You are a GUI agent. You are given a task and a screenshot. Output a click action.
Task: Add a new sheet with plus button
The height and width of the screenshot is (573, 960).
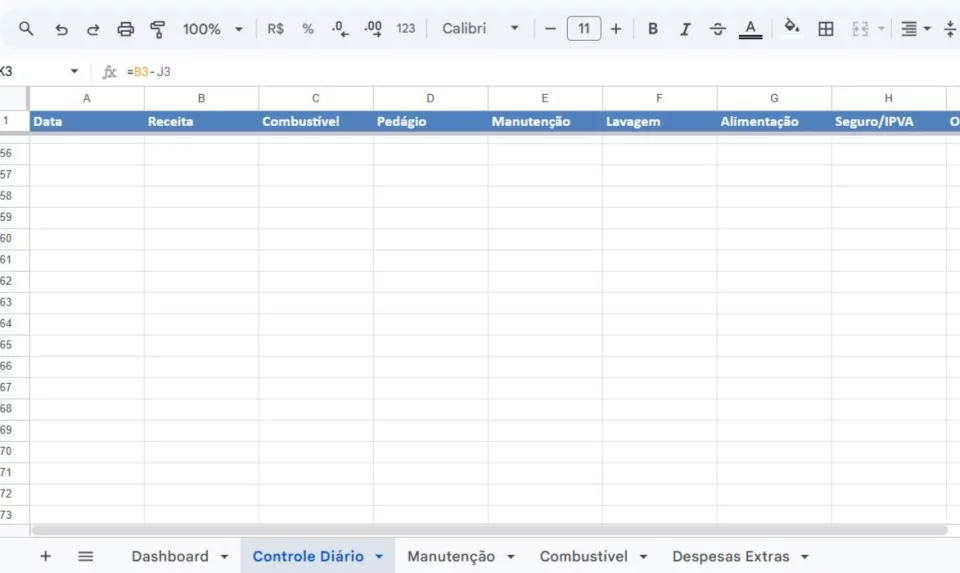45,556
